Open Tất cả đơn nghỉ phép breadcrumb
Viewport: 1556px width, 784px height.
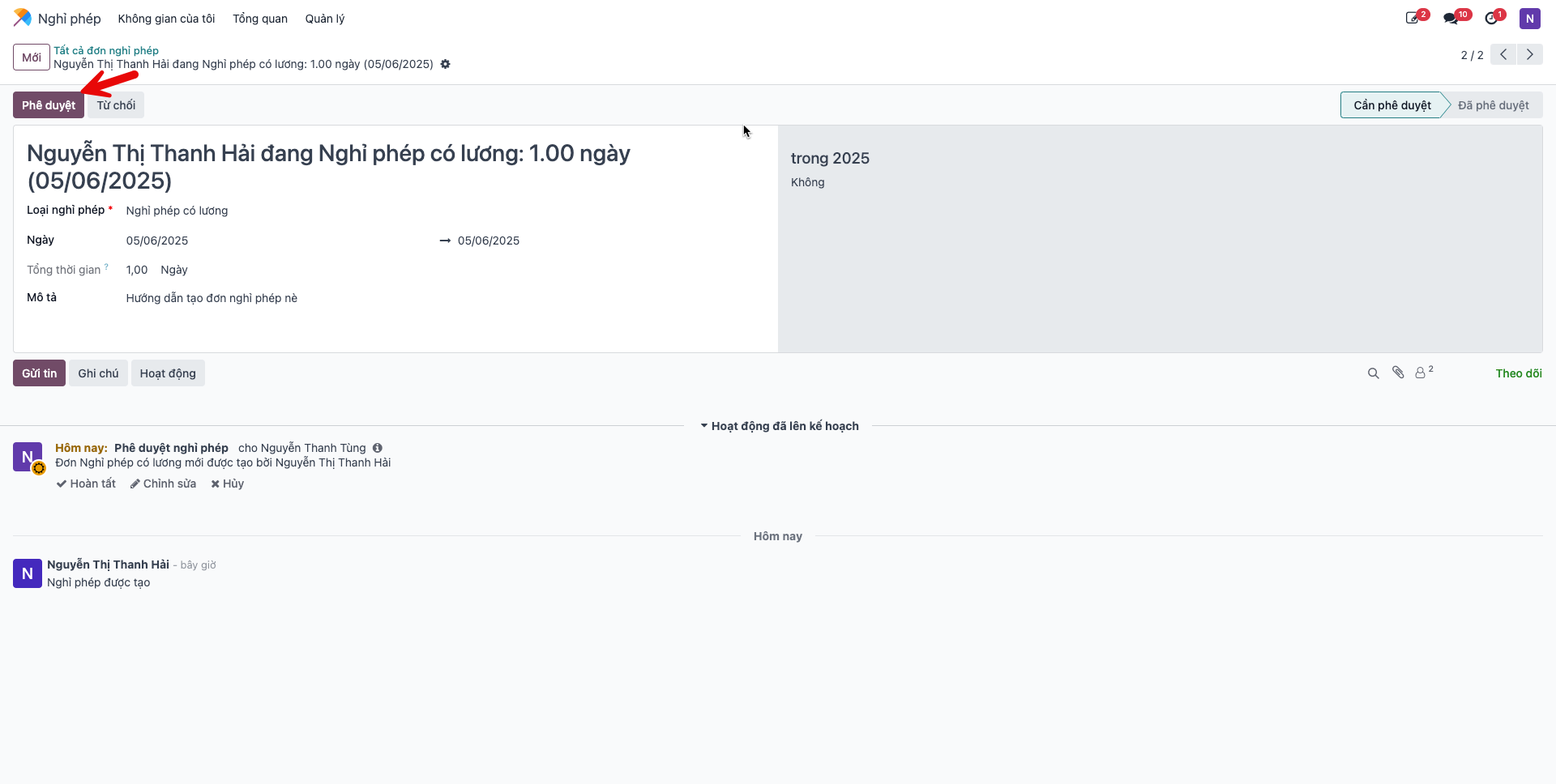106,50
